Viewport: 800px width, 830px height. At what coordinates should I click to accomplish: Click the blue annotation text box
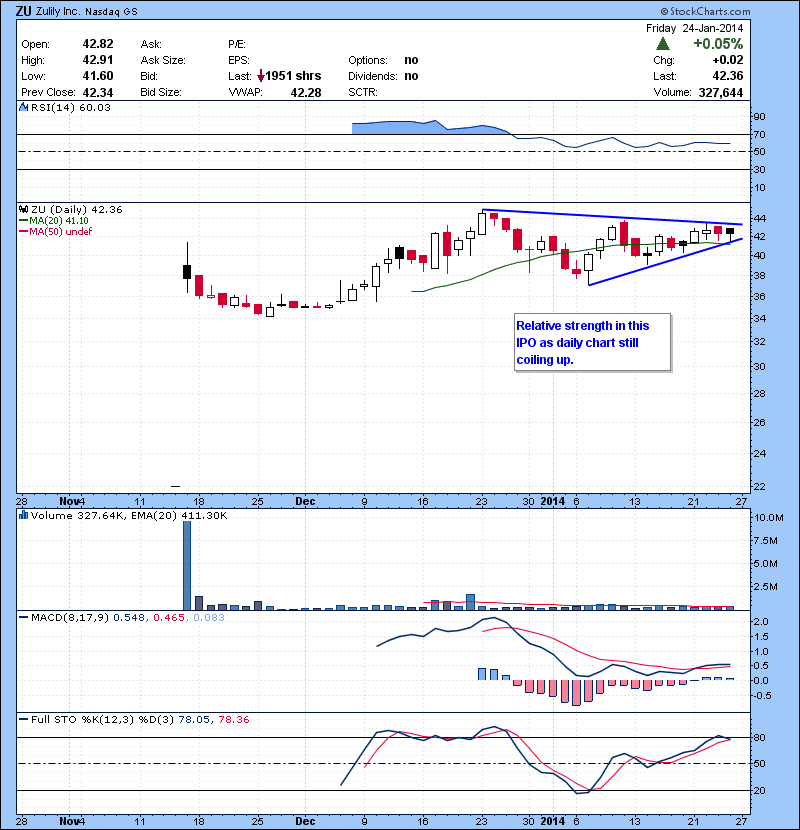[592, 342]
